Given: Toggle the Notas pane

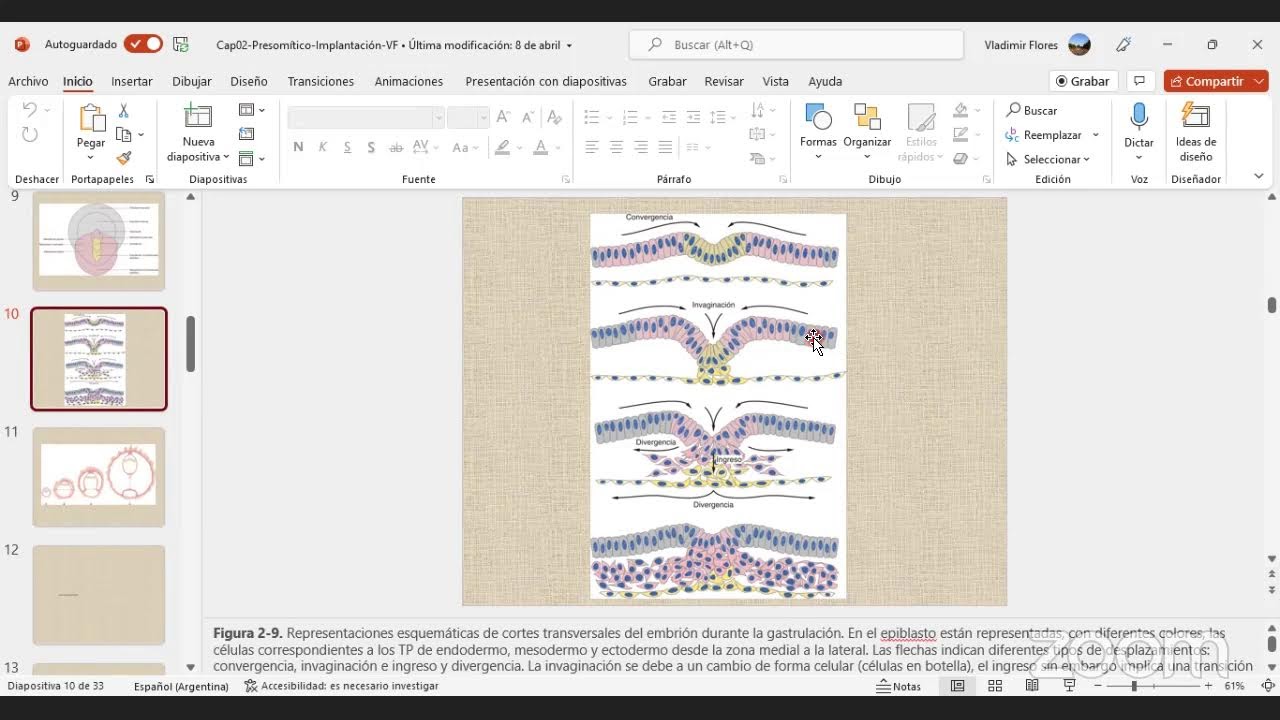Looking at the screenshot, I should tap(898, 686).
